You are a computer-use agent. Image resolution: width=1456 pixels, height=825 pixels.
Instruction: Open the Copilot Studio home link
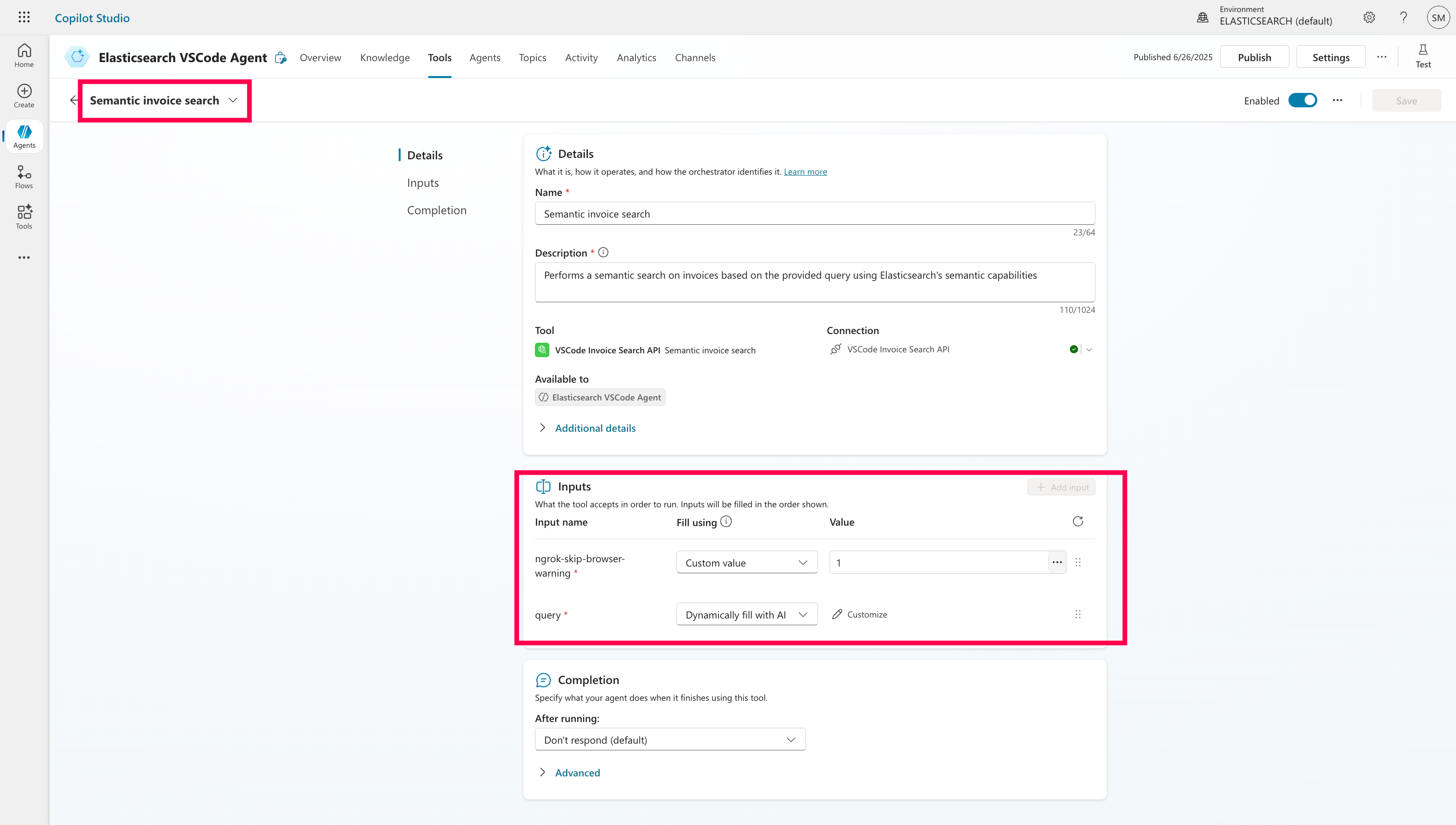click(x=92, y=17)
